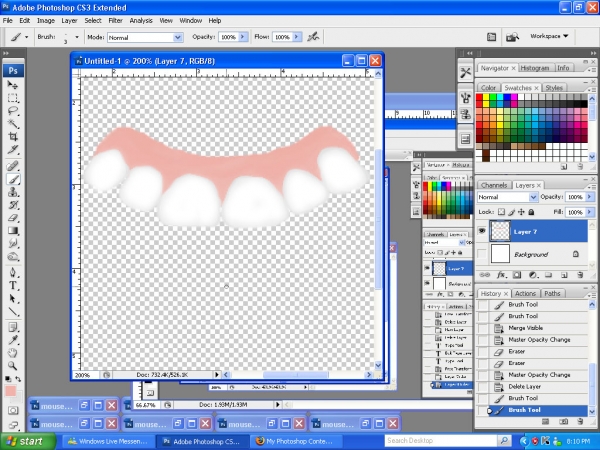
Task: Toggle lock image pixels
Action: click(512, 212)
